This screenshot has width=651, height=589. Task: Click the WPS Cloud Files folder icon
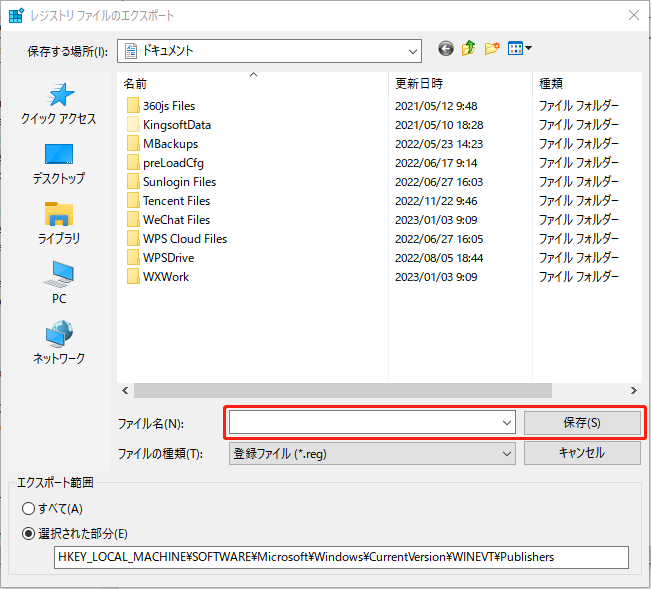[133, 239]
